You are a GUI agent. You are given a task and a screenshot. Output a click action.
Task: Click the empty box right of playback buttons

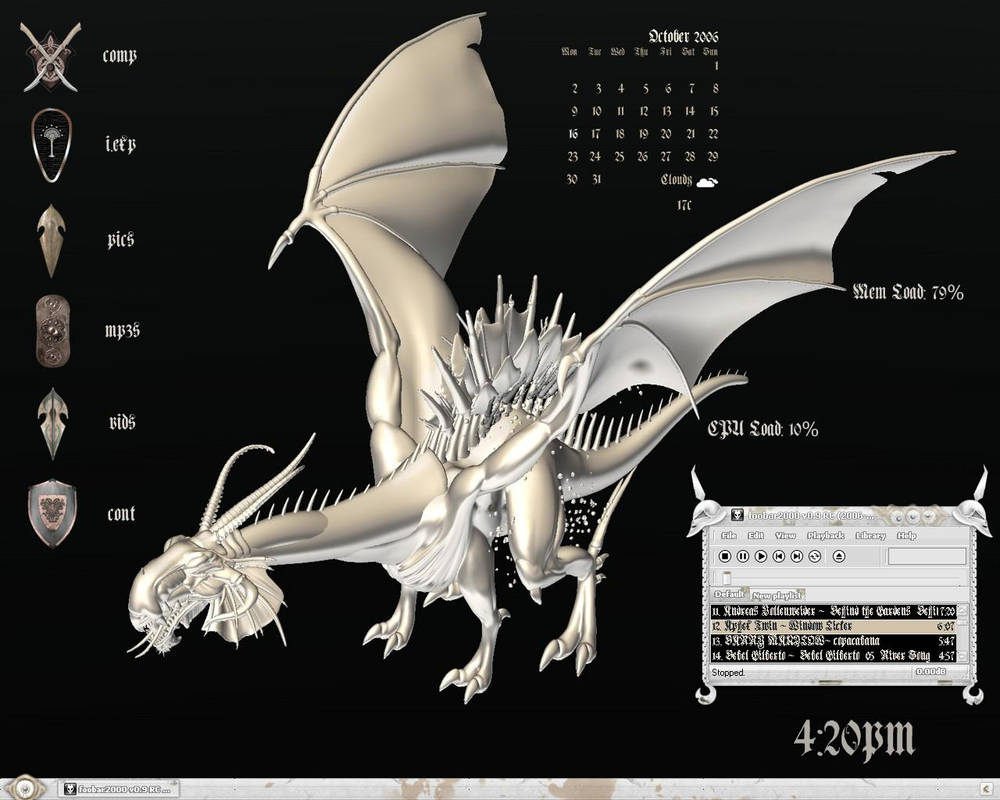tap(927, 556)
